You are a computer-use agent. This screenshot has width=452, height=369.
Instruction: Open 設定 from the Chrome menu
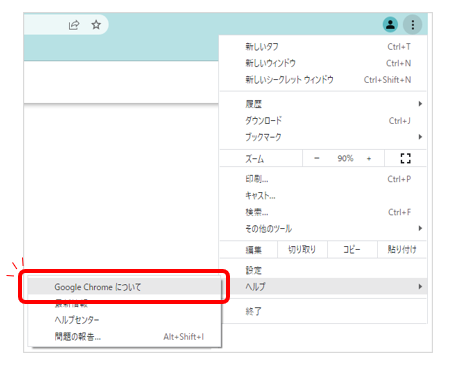point(323,270)
